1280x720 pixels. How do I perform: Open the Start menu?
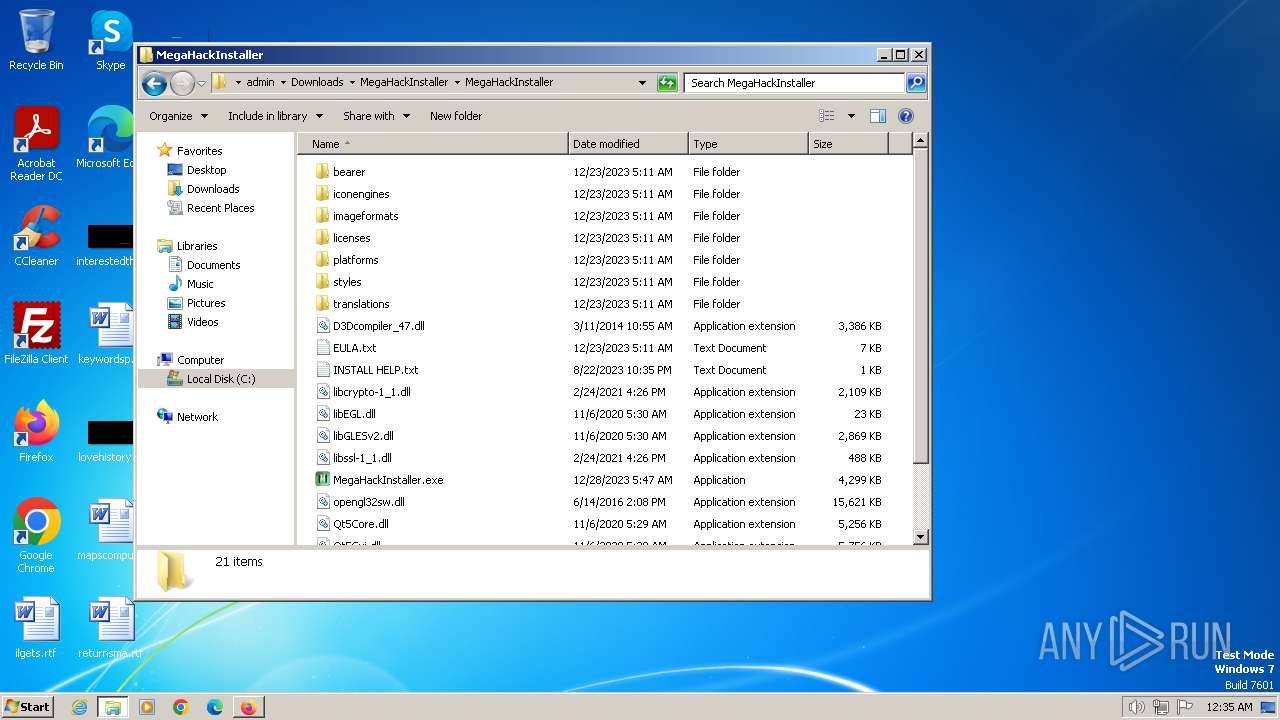pyautogui.click(x=27, y=707)
